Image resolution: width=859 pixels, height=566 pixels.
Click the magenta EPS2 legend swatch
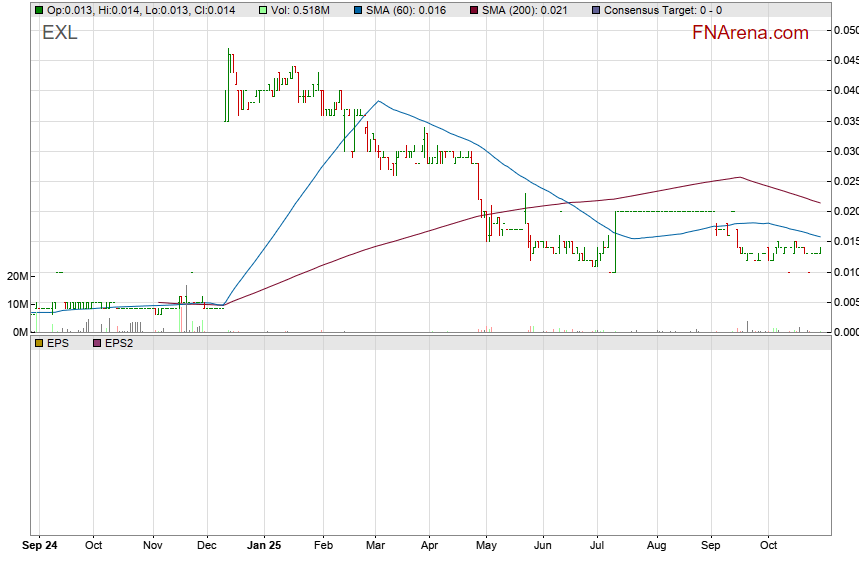coord(97,343)
